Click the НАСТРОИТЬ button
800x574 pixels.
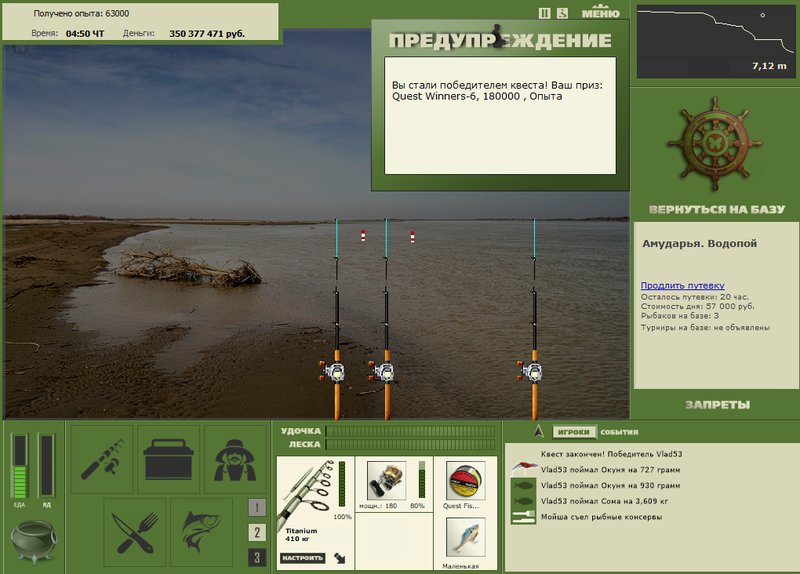pyautogui.click(x=303, y=558)
